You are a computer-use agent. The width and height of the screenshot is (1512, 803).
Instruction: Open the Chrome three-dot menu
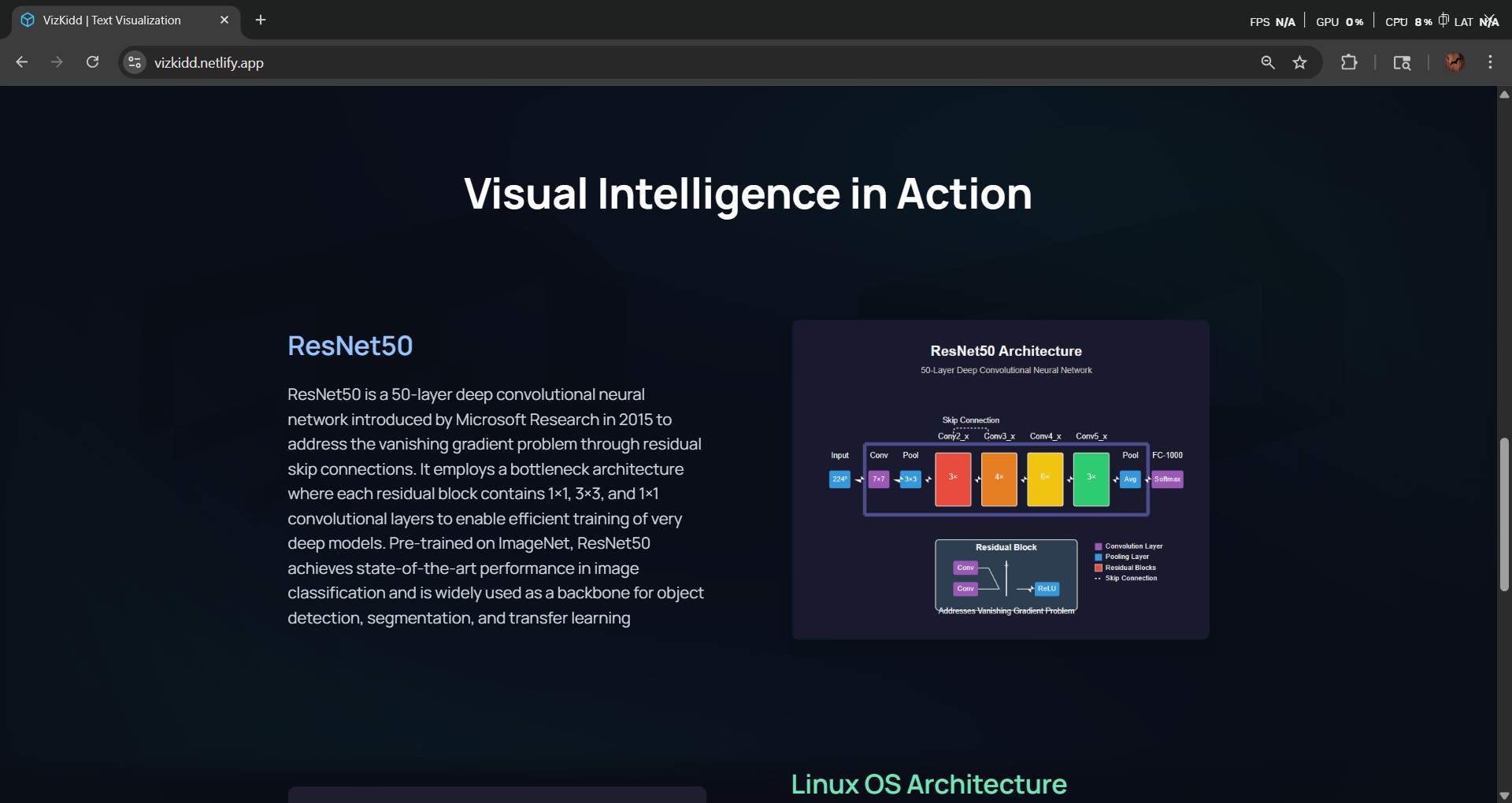pyautogui.click(x=1490, y=62)
